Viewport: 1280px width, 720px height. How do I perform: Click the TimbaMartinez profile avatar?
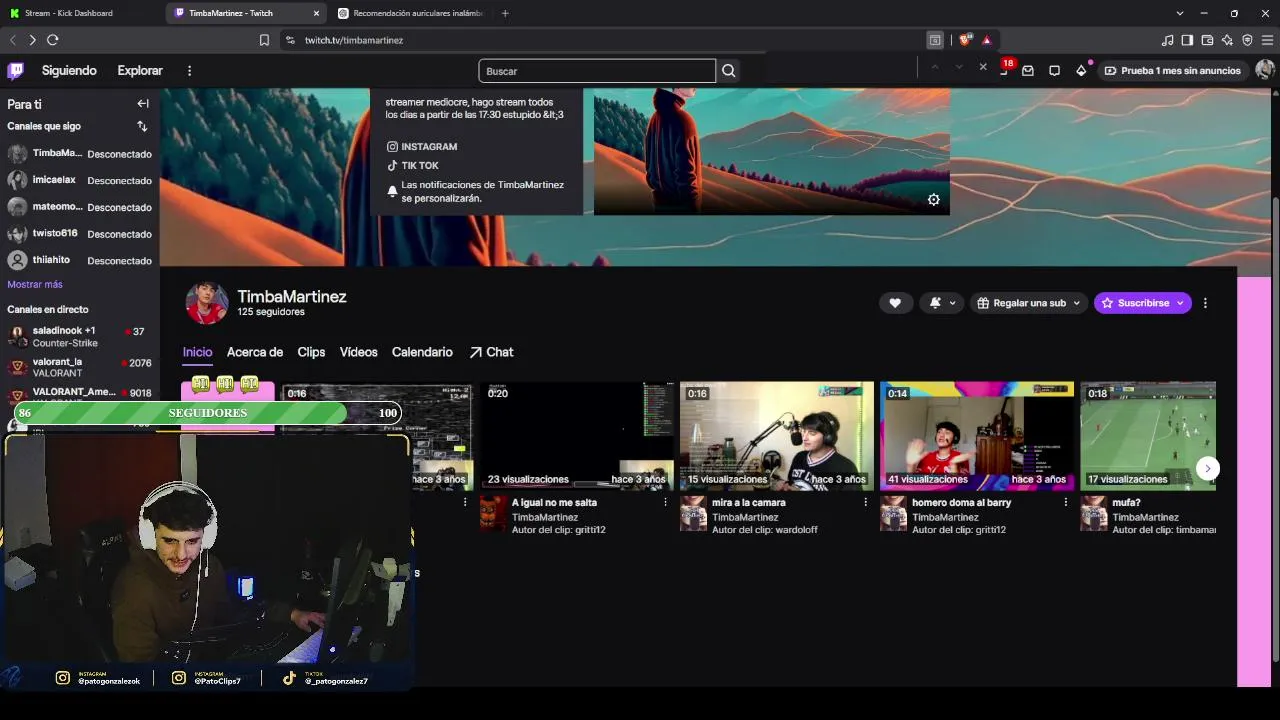207,303
